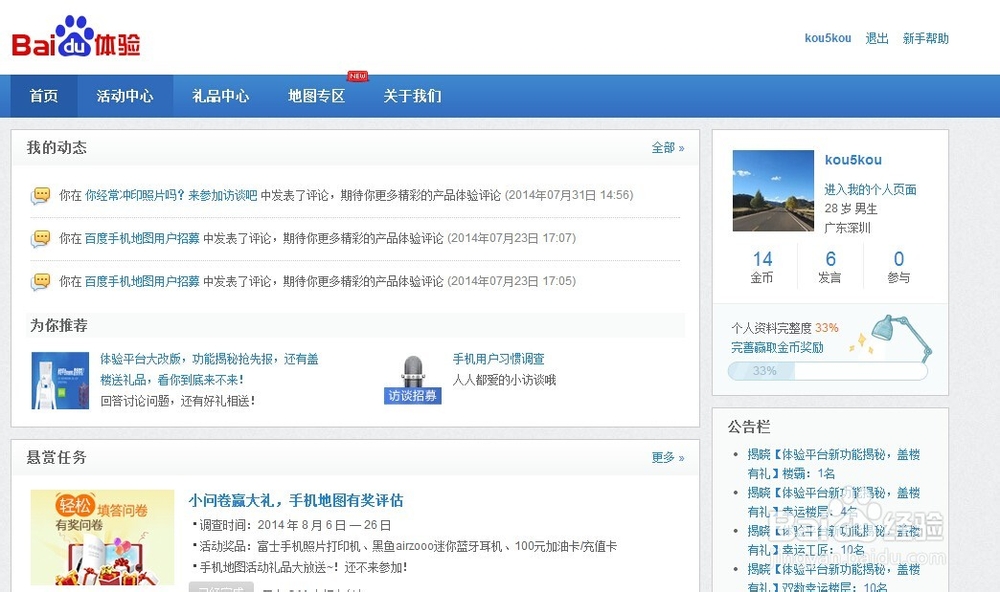The width and height of the screenshot is (1000, 592).
Task: Expand 更多 » in 悬赏任务
Action: 668,457
